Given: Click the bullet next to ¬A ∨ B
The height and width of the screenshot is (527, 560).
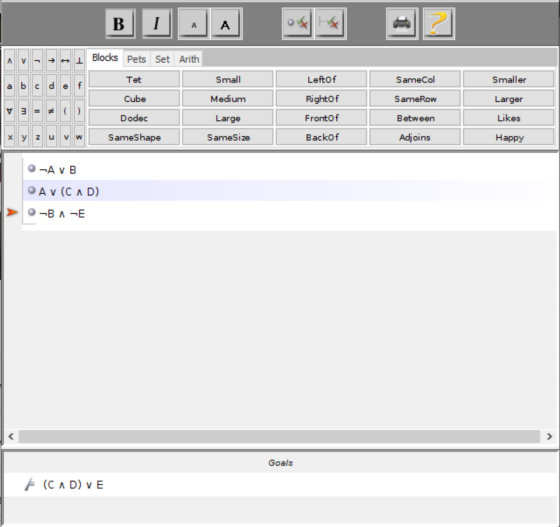Looking at the screenshot, I should point(32,168).
